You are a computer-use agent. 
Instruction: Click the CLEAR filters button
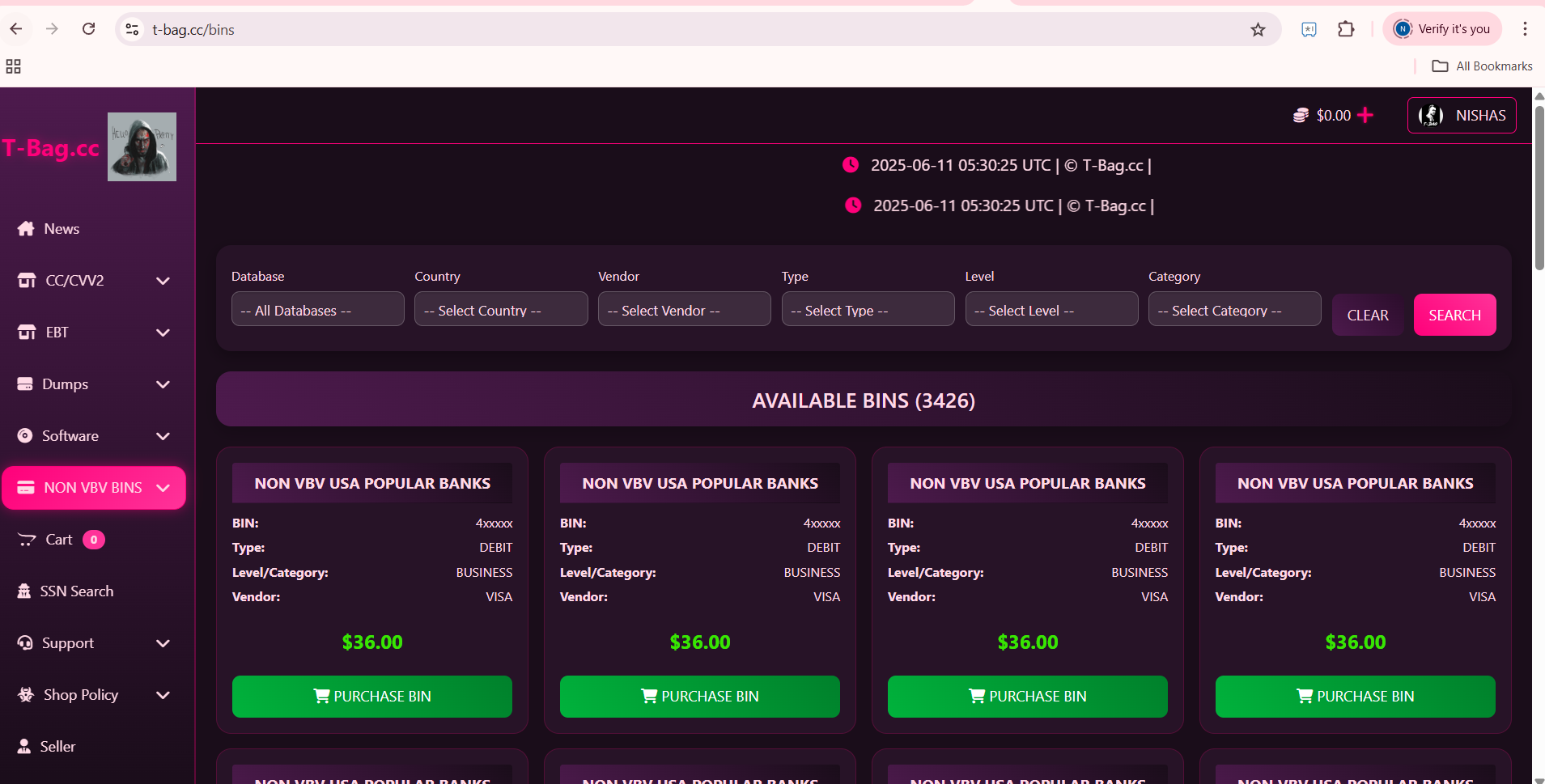pyautogui.click(x=1368, y=315)
